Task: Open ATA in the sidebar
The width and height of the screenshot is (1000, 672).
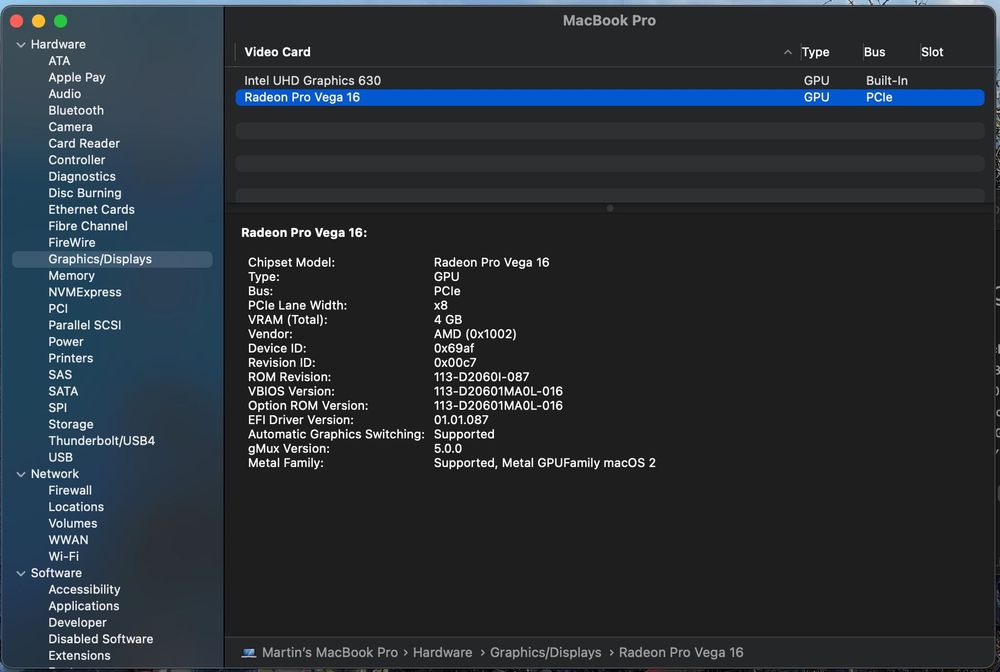Action: click(x=59, y=61)
